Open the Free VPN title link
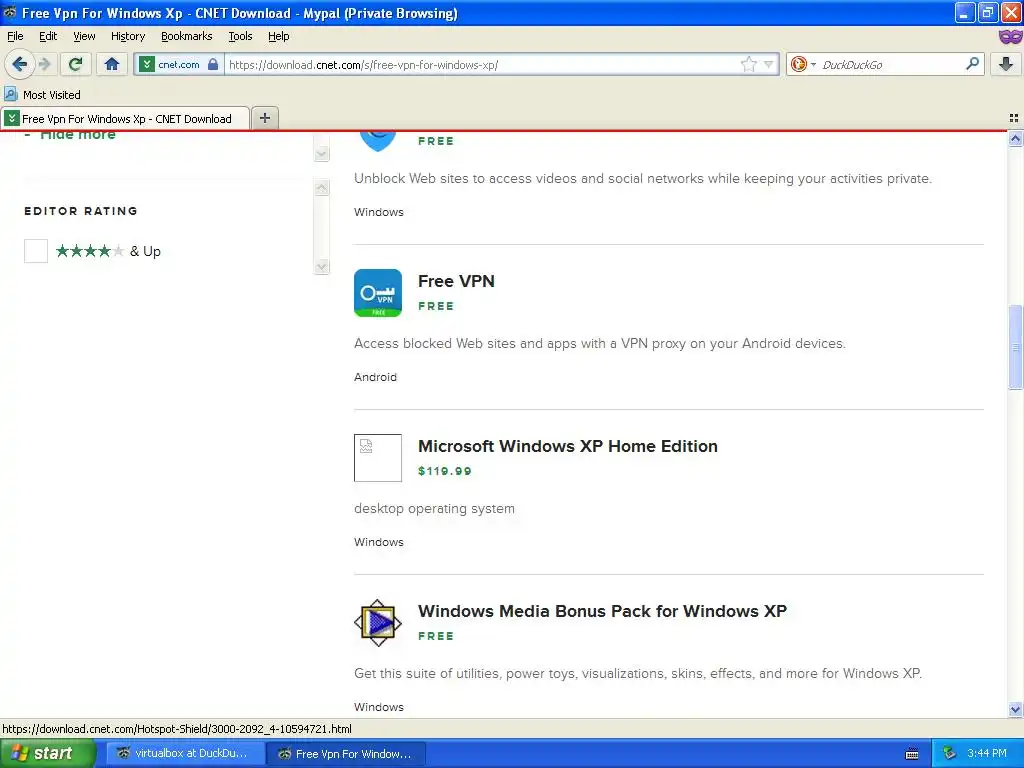The image size is (1024, 768). coord(456,281)
